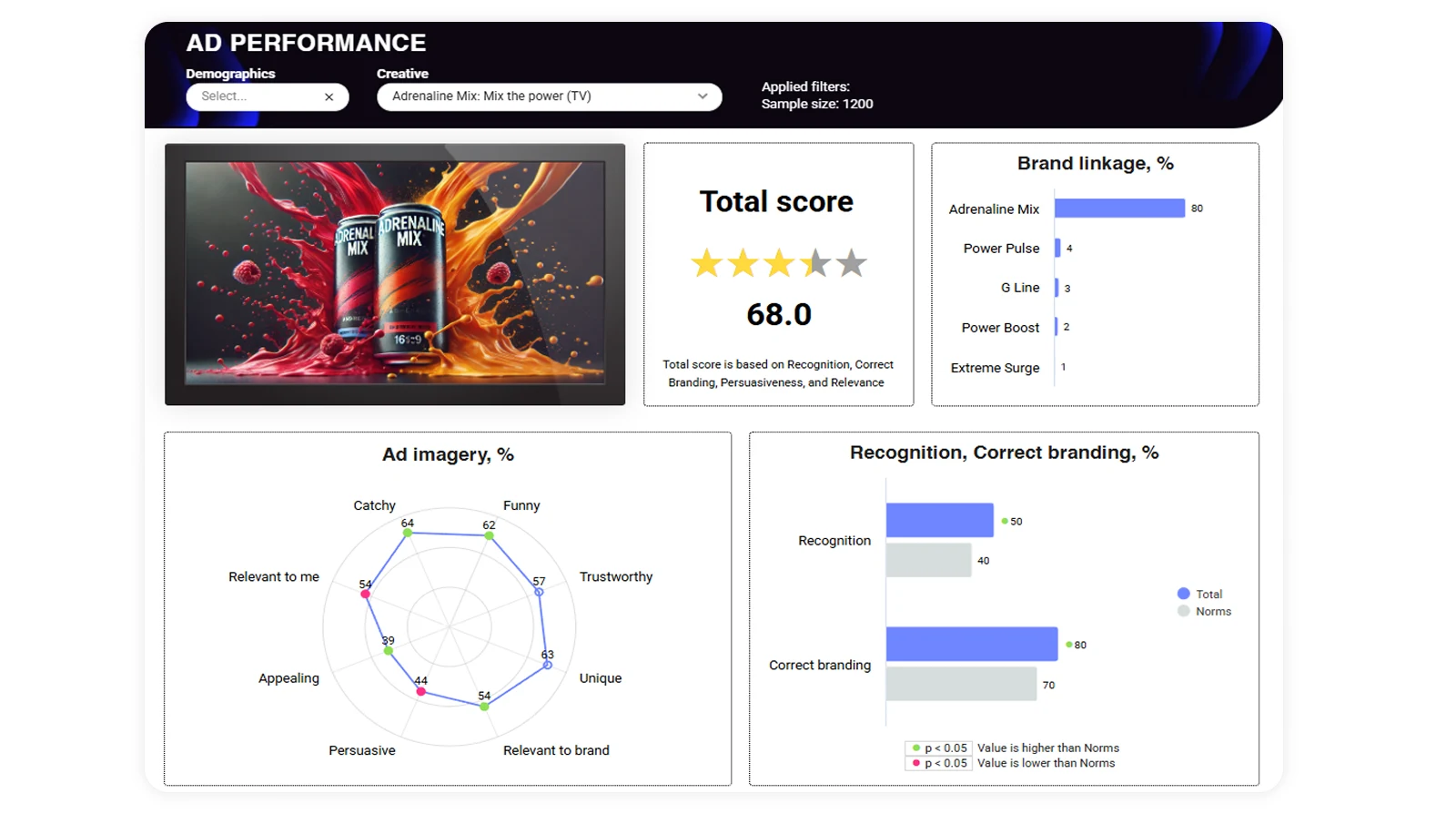Image resolution: width=1456 pixels, height=814 pixels.
Task: Click the Total score explanation text
Action: [x=778, y=373]
